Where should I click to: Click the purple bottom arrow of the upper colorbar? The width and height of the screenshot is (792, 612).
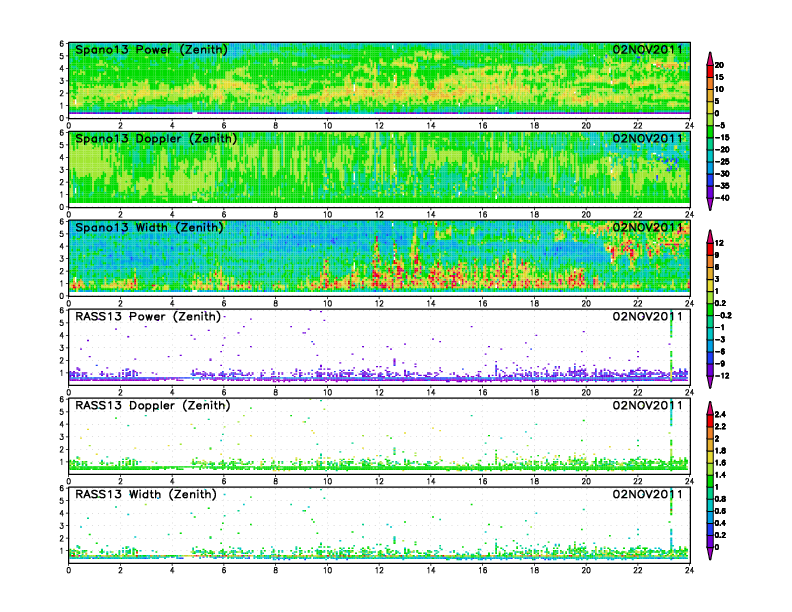[x=710, y=205]
